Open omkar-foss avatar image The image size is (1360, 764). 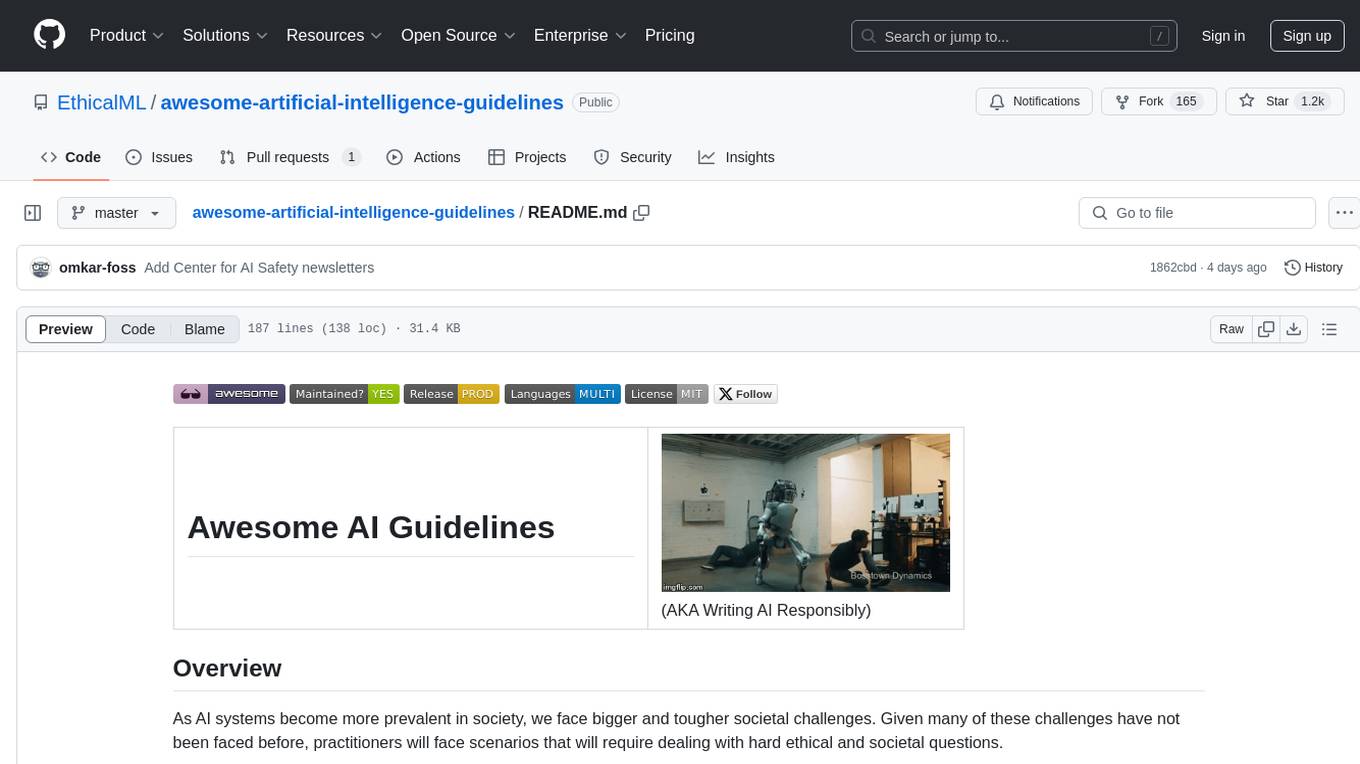point(41,268)
